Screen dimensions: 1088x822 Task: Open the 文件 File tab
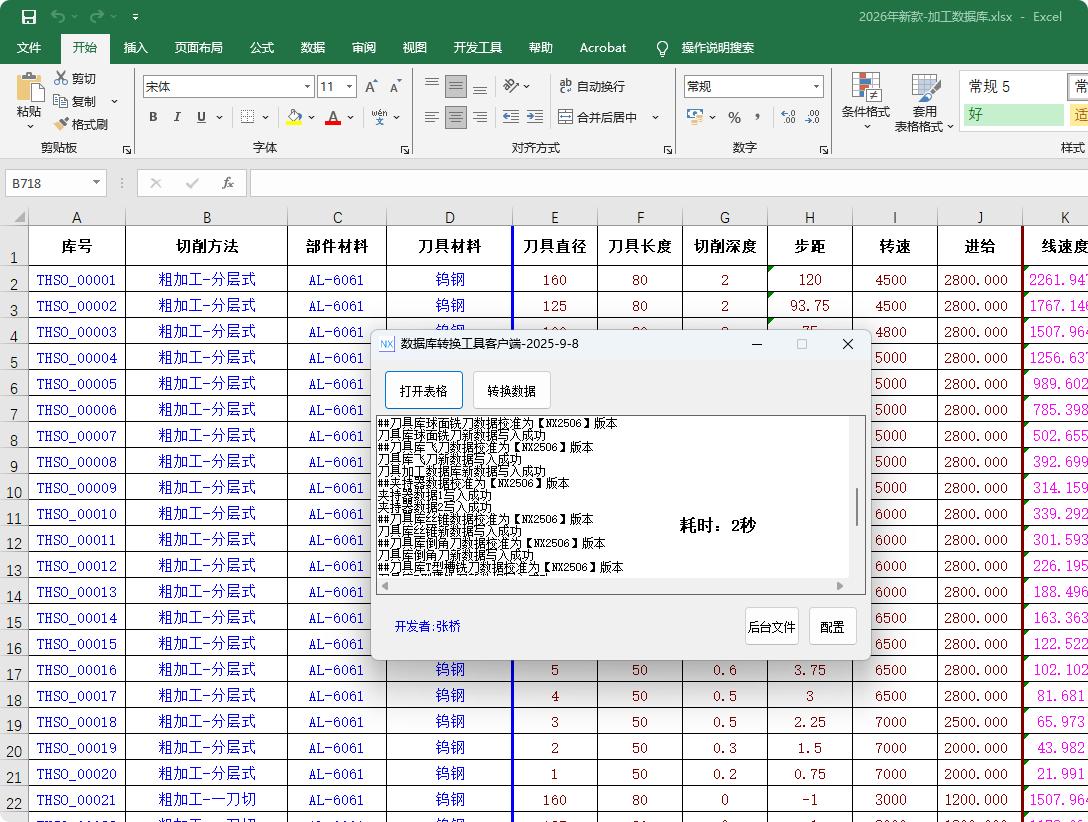[29, 47]
